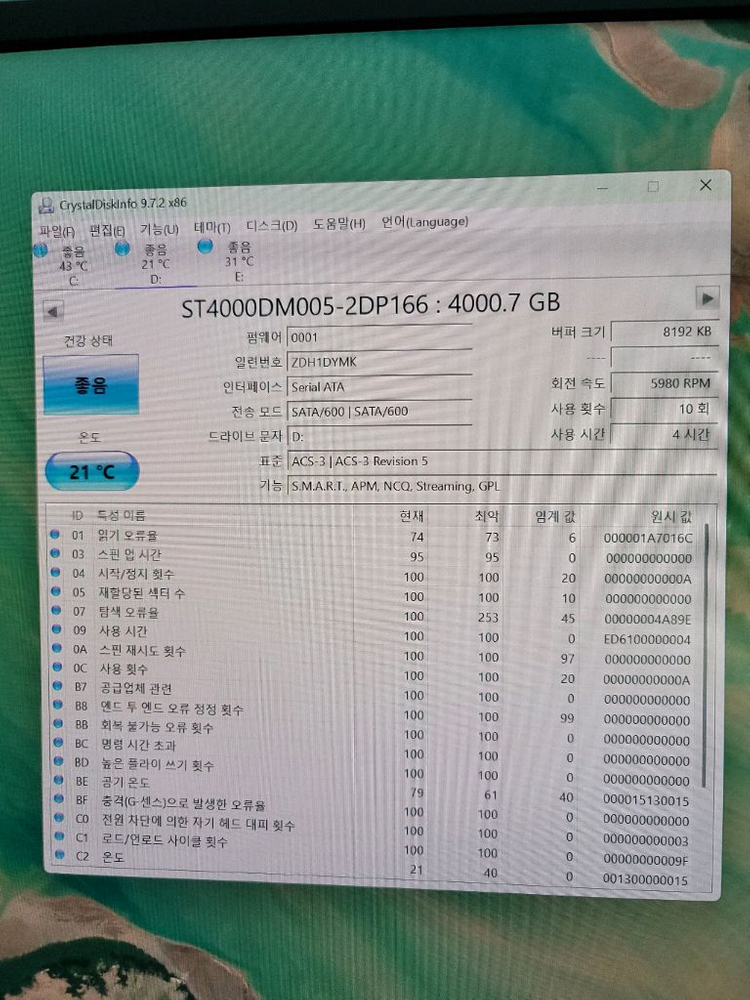750x1000 pixels.
Task: Click raw value 000015130015
Action: click(x=646, y=800)
